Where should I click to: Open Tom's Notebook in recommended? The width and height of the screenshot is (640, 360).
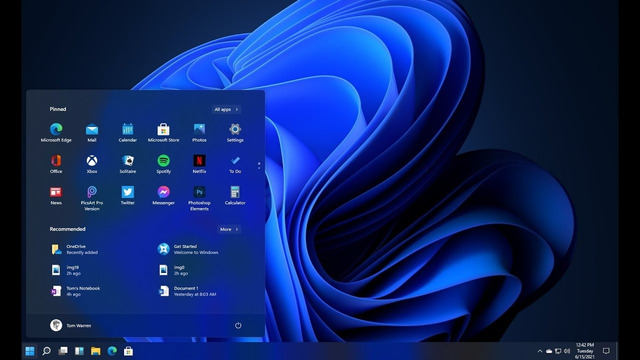76,291
